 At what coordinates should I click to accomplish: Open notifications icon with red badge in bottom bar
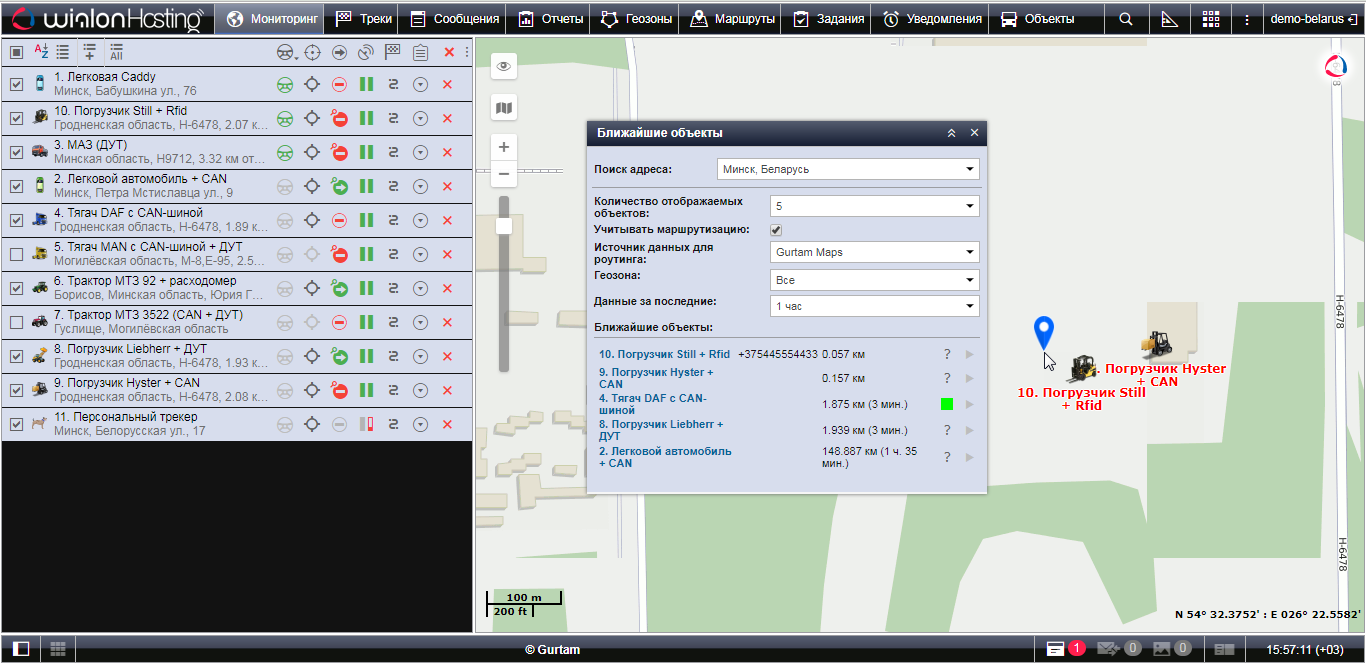(1057, 649)
